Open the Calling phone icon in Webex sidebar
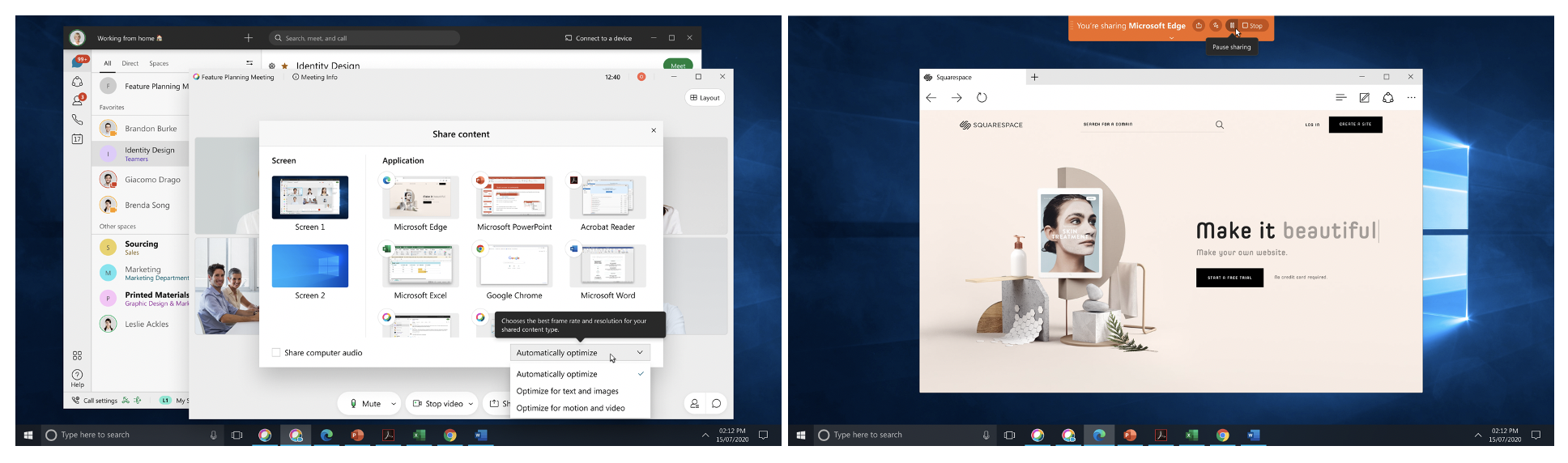The height and width of the screenshot is (463, 1568). 78,120
